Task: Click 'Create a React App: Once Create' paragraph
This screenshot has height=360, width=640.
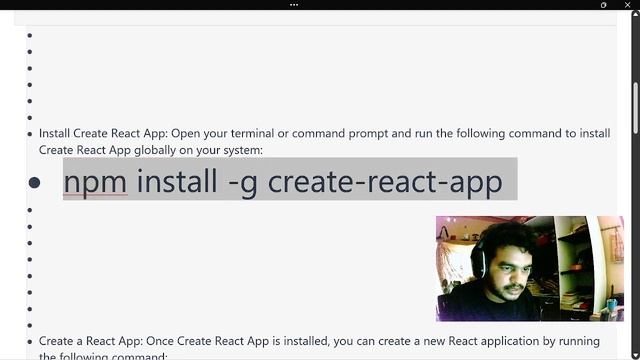Action: 319,348
